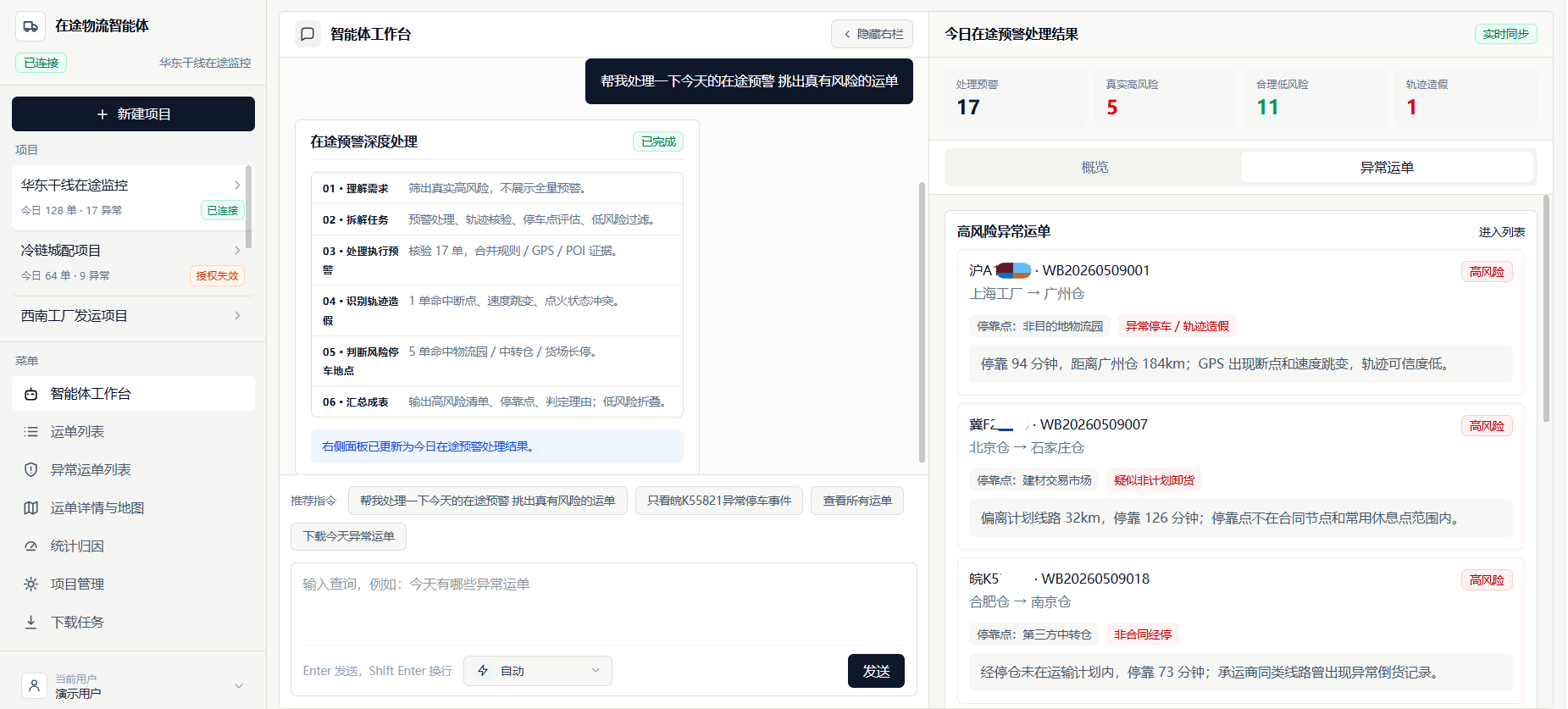Click 右侧面板已更新 notice text
This screenshot has height=709, width=1568.
428,446
